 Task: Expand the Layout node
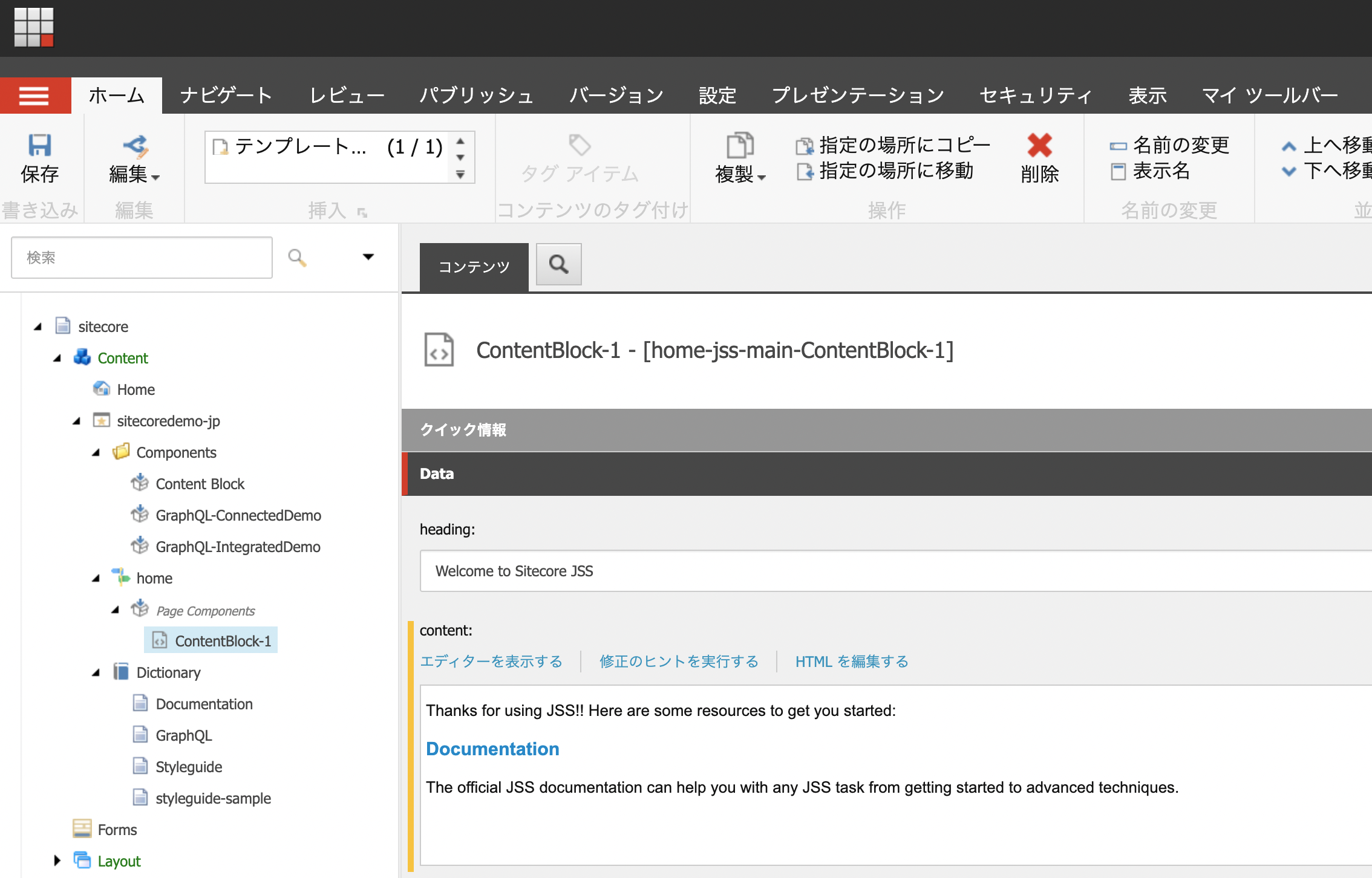57,860
